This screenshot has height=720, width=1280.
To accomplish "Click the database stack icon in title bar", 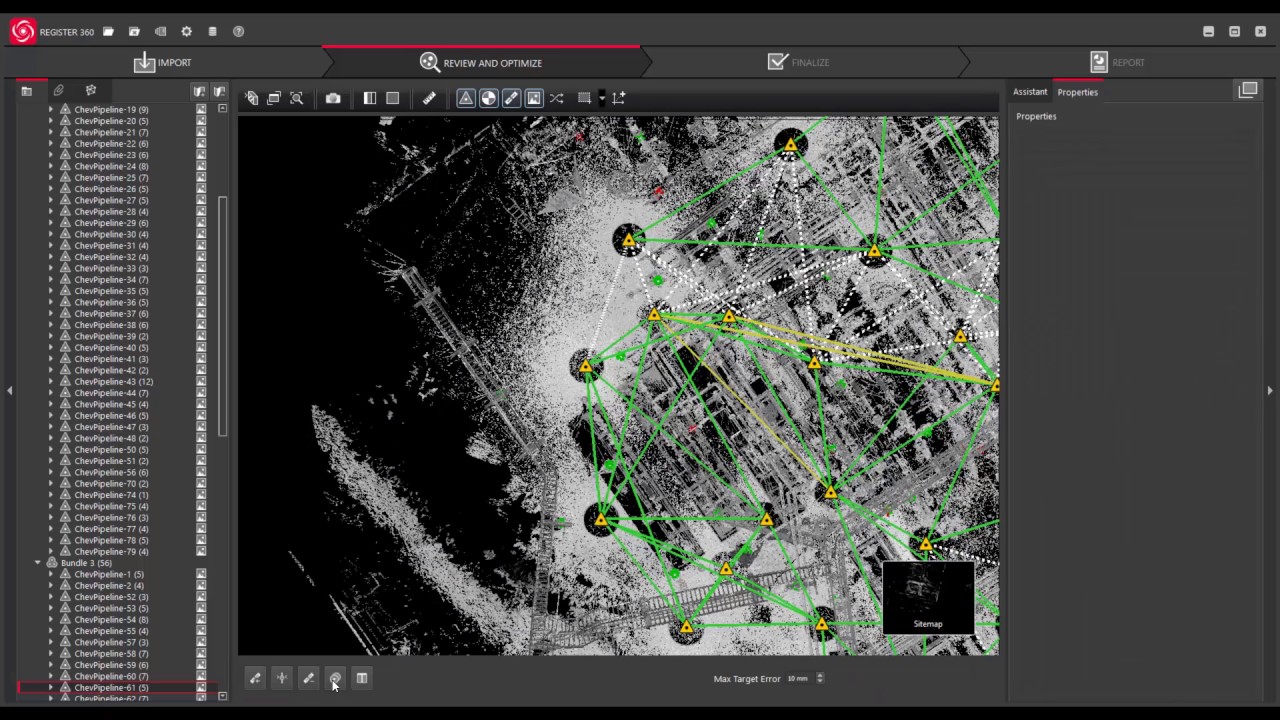I will click(212, 32).
